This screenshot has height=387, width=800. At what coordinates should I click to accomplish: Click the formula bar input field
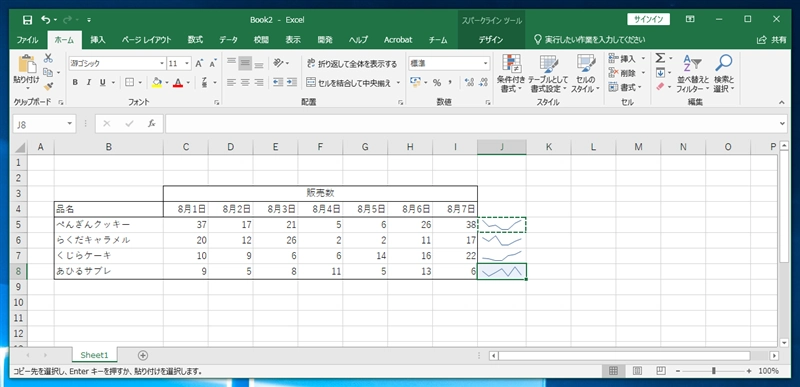471,124
